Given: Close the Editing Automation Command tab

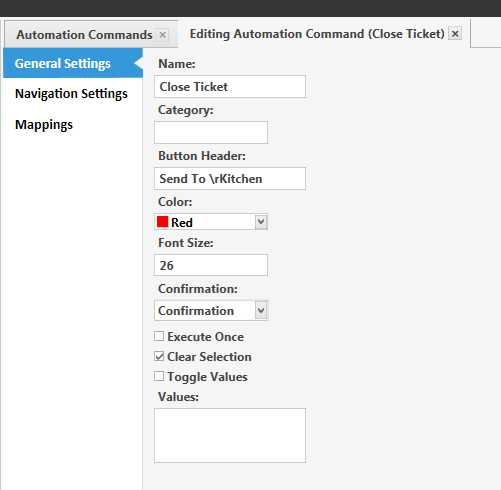Looking at the screenshot, I should tap(455, 33).
